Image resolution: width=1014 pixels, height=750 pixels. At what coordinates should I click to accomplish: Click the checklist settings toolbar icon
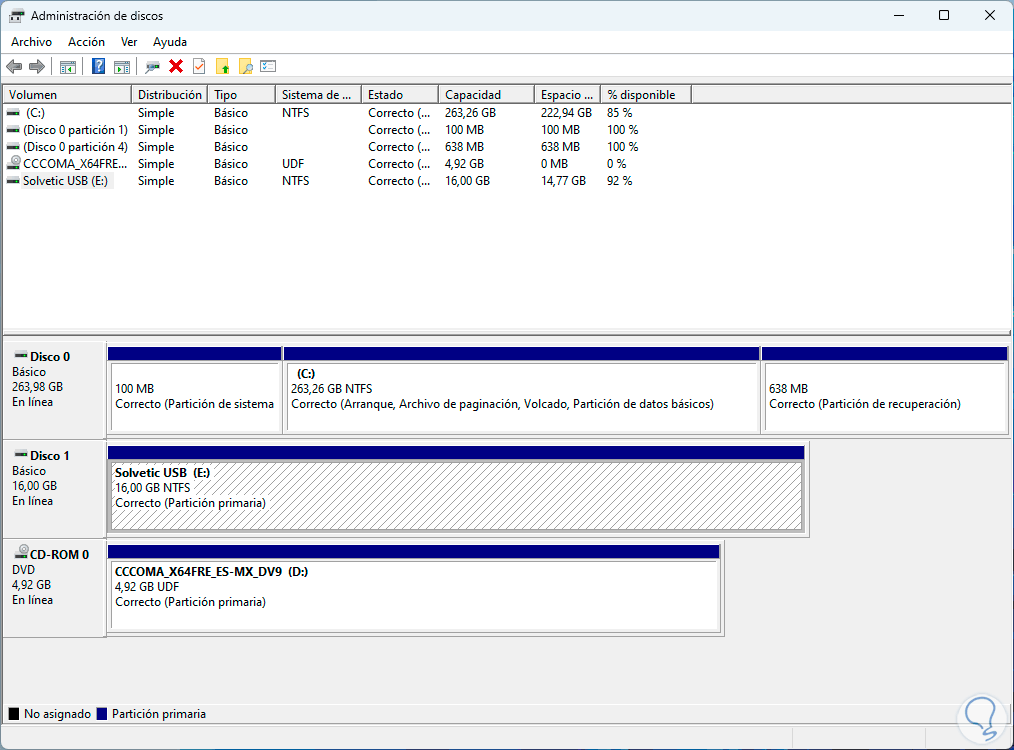point(268,66)
